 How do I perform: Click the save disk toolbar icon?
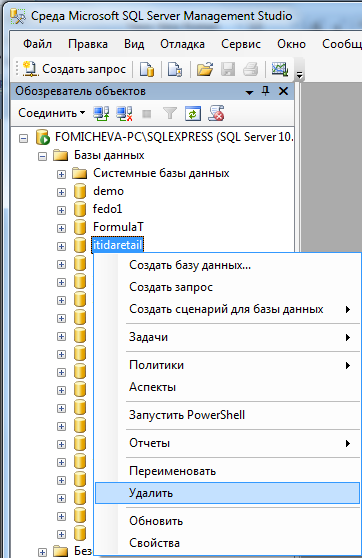[x=228, y=69]
